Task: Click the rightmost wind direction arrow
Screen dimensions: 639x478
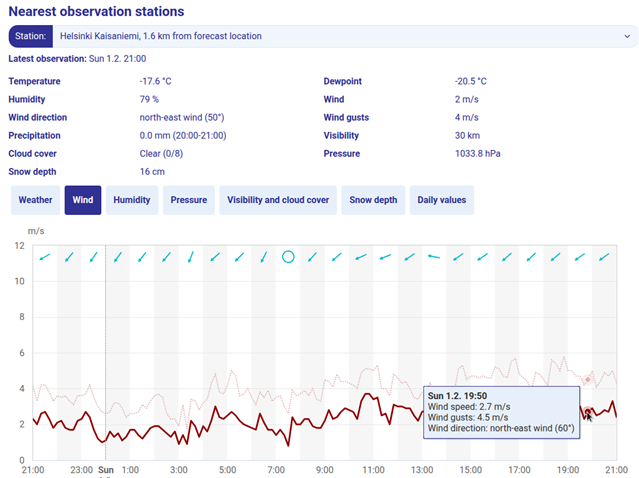Action: [603, 257]
